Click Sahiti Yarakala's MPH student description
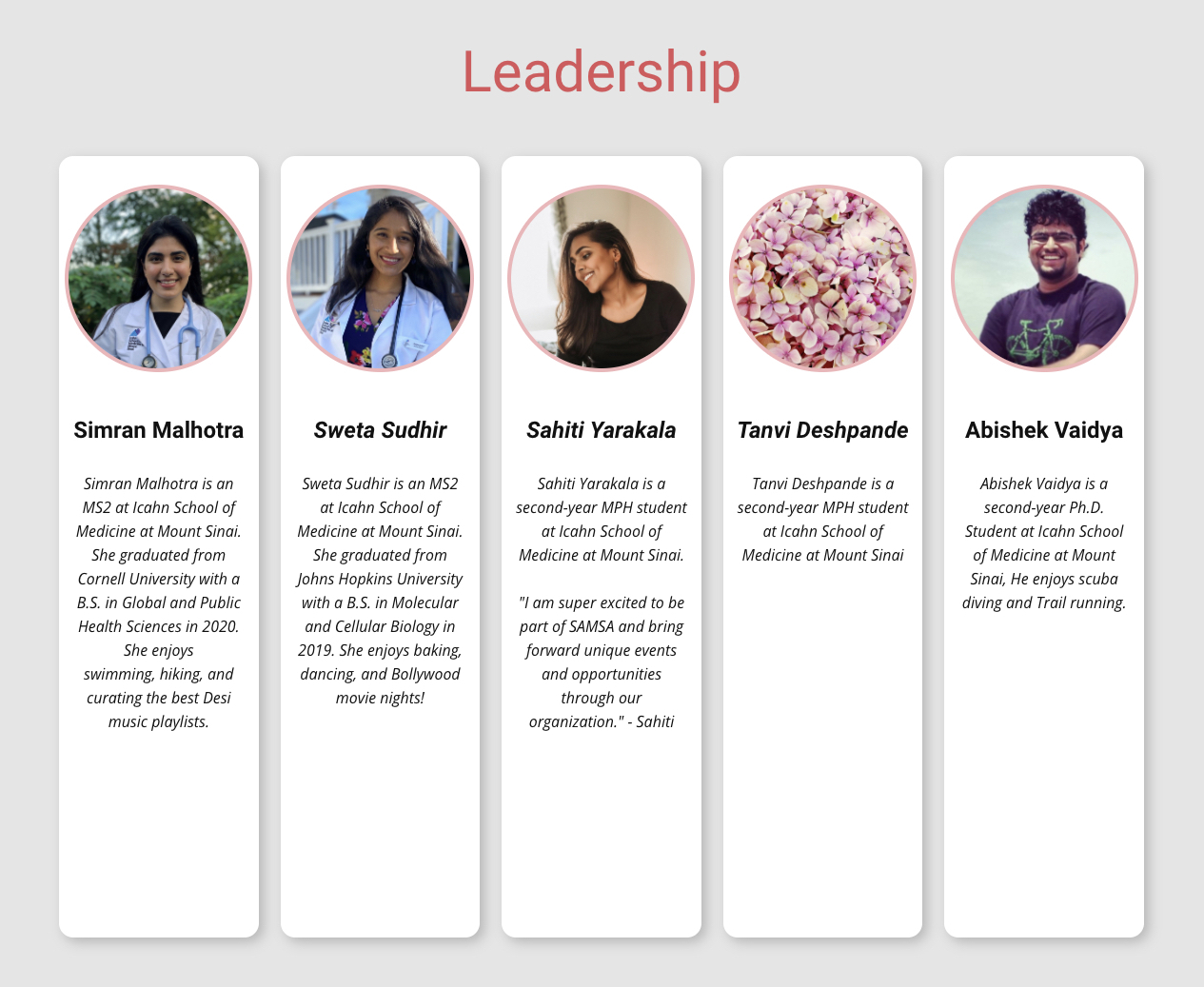This screenshot has width=1204, height=987. 601,520
